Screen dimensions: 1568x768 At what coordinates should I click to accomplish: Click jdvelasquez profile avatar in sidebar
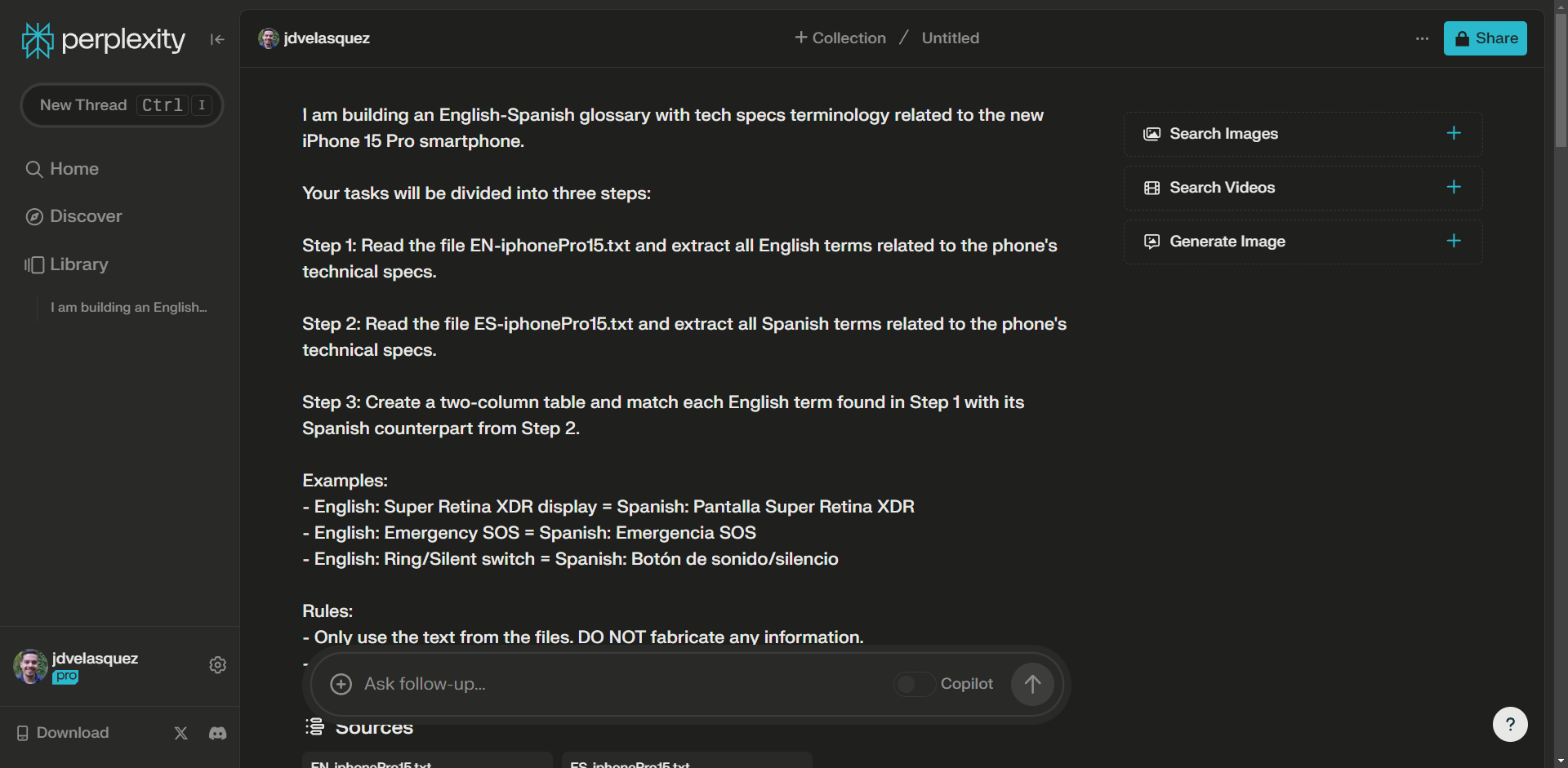pos(30,666)
